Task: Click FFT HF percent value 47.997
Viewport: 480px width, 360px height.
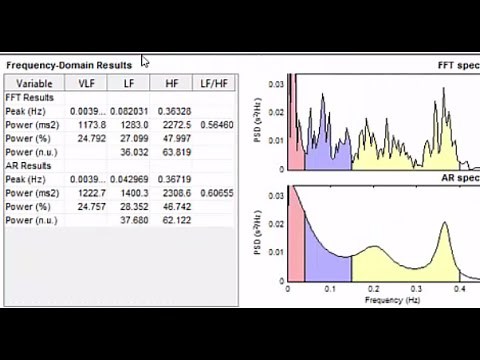Action: pyautogui.click(x=177, y=138)
